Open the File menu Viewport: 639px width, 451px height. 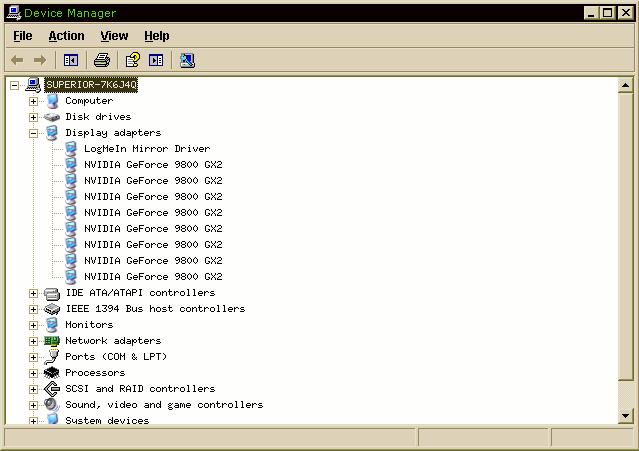pyautogui.click(x=22, y=36)
